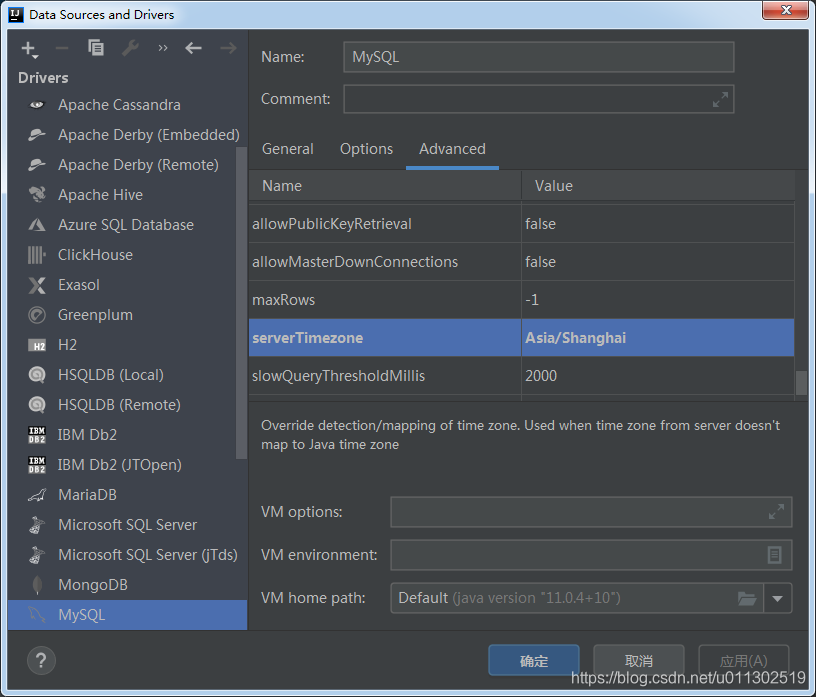The image size is (816, 697).
Task: Click the HSQLDB (Remote) icon
Action: point(37,405)
